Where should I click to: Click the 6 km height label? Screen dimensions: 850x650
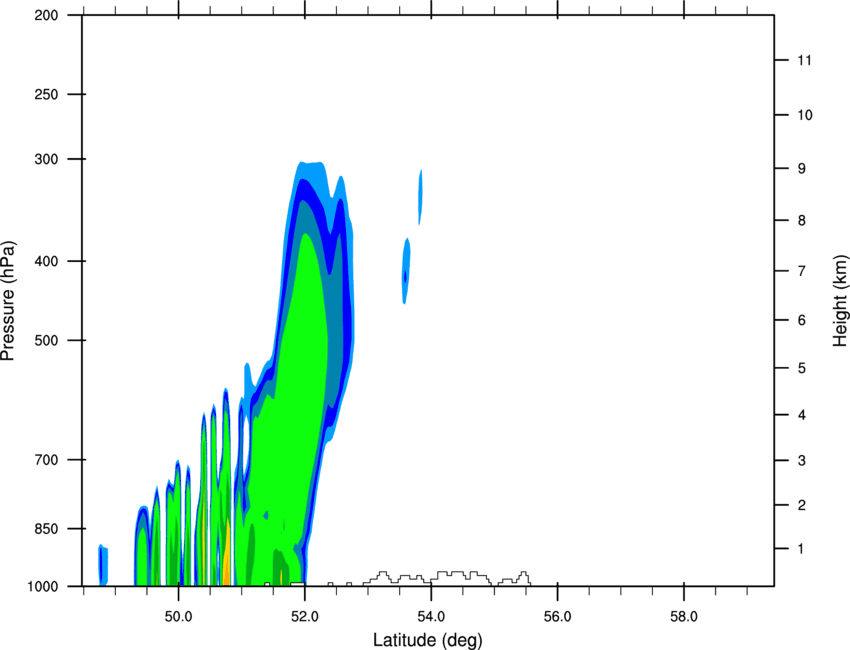tap(802, 320)
